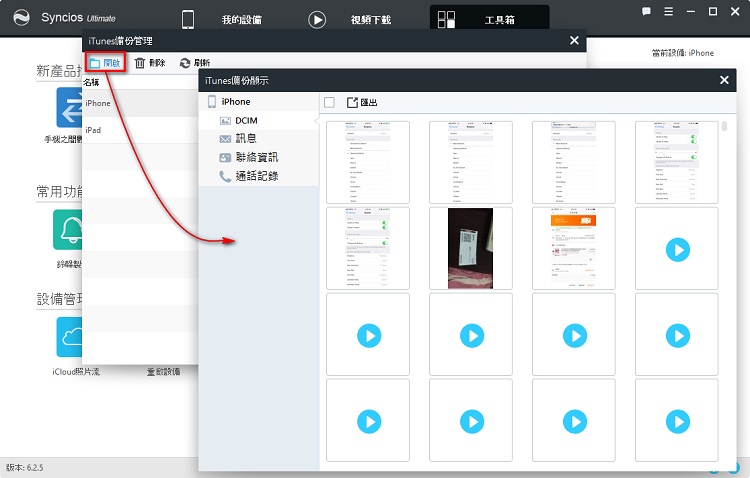Click the 匯出 export button
Screen dimensions: 750x478
pos(362,102)
